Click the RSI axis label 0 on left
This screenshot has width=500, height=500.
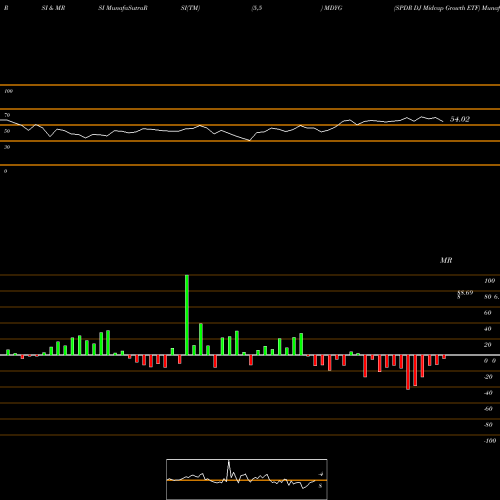coord(5,171)
